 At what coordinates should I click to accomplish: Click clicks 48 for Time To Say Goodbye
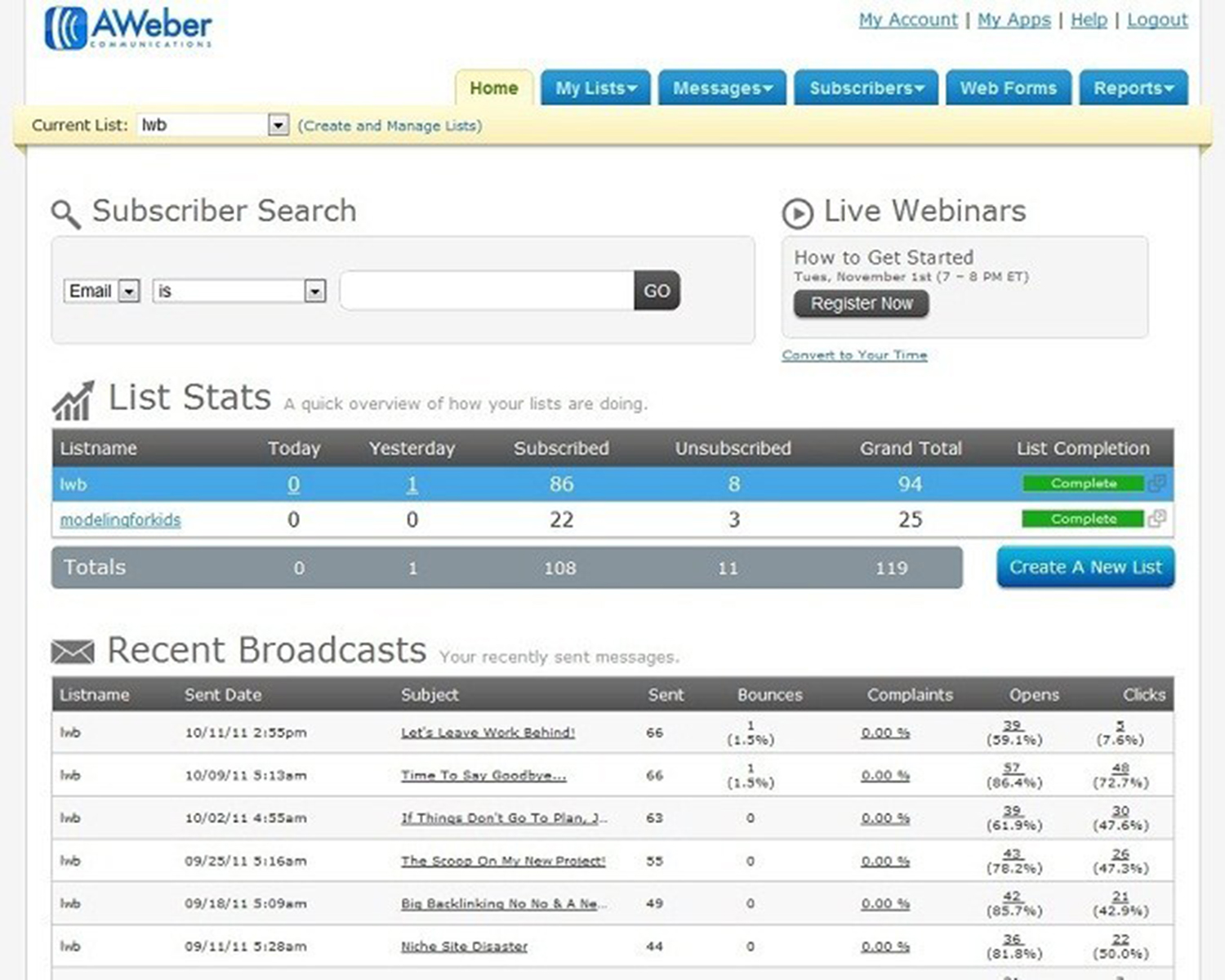pos(1120,768)
